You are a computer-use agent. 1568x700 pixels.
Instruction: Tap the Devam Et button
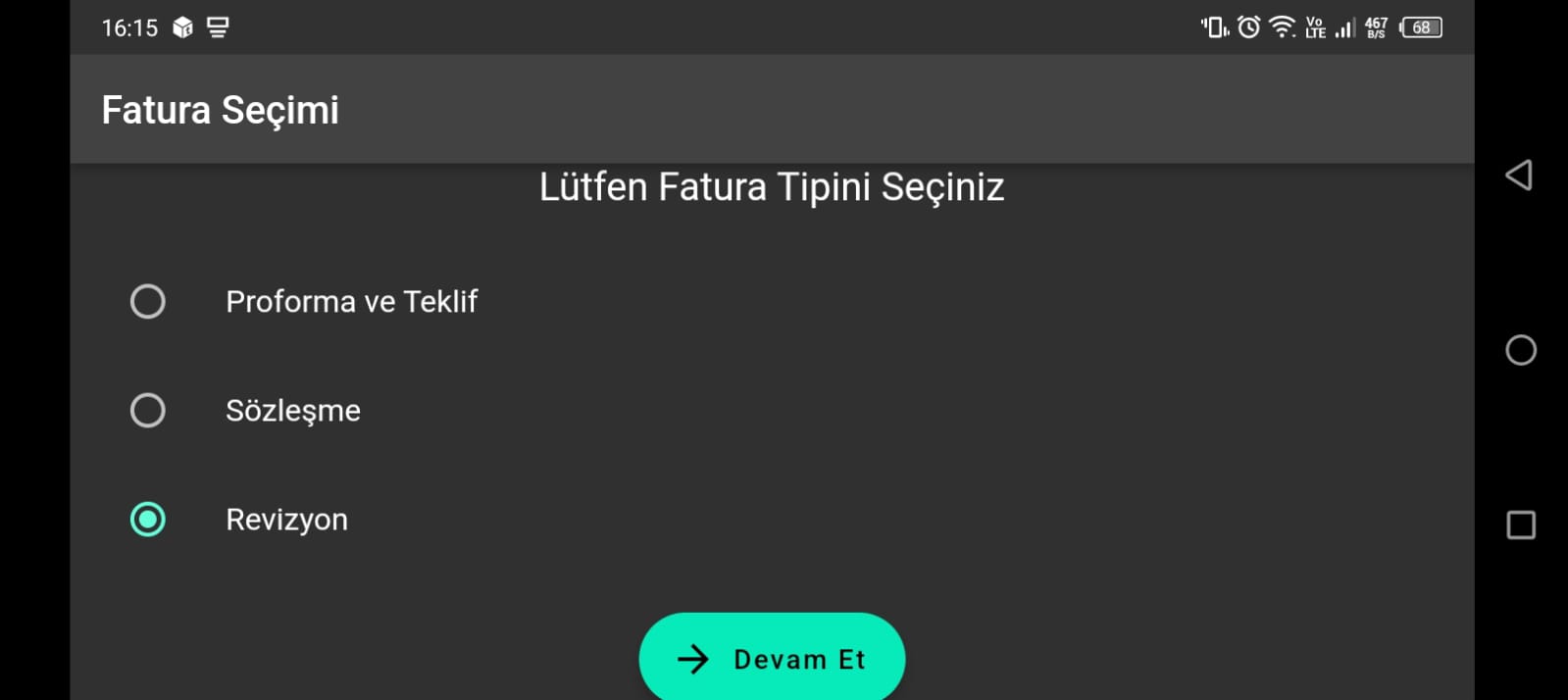point(772,657)
